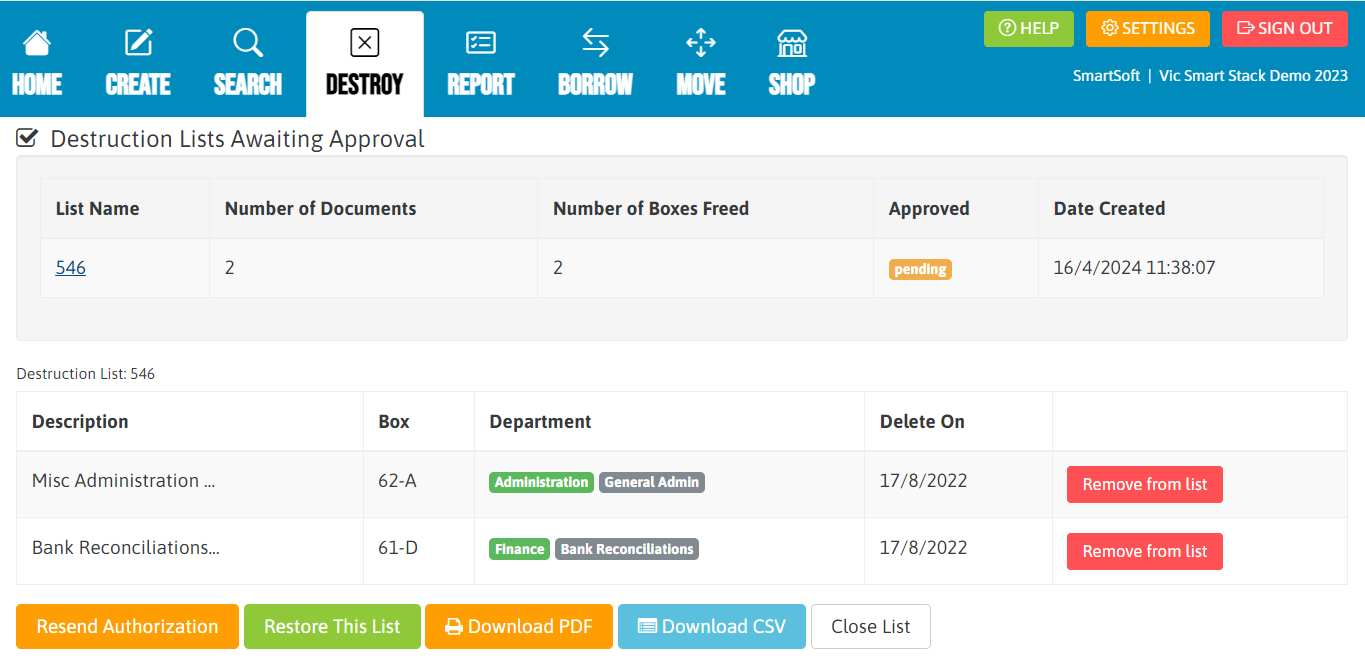Open the Move crosshair arrows icon
The width and height of the screenshot is (1365, 660).
701,43
